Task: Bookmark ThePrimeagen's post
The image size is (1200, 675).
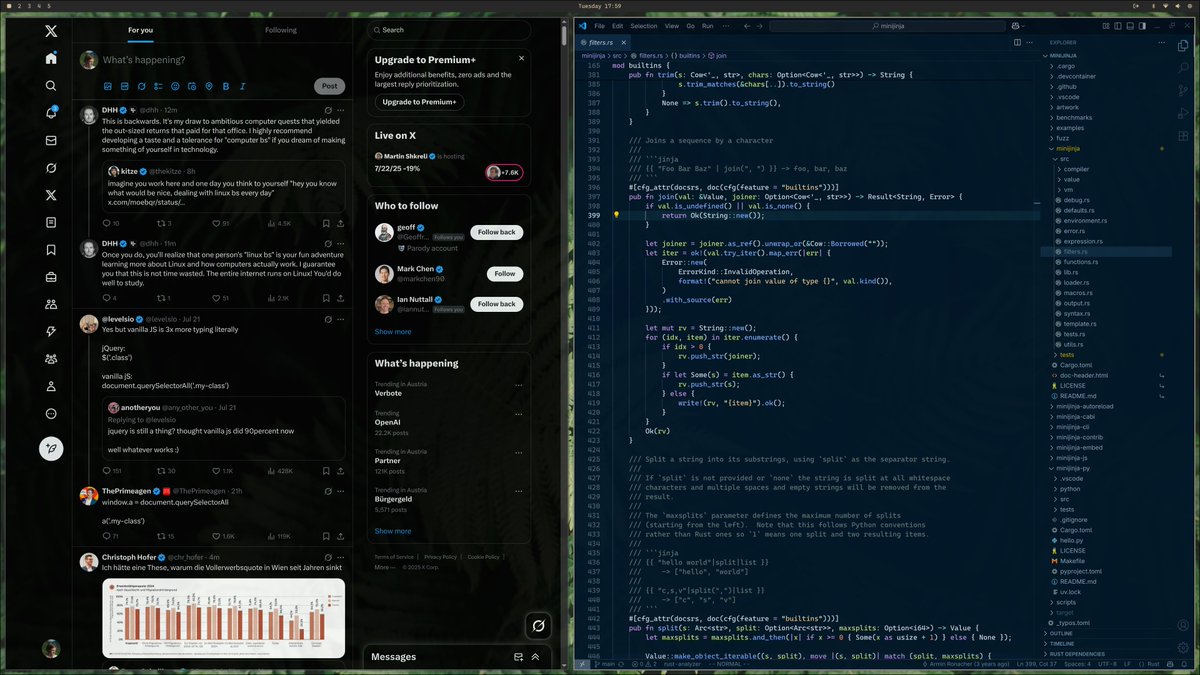Action: (x=326, y=536)
